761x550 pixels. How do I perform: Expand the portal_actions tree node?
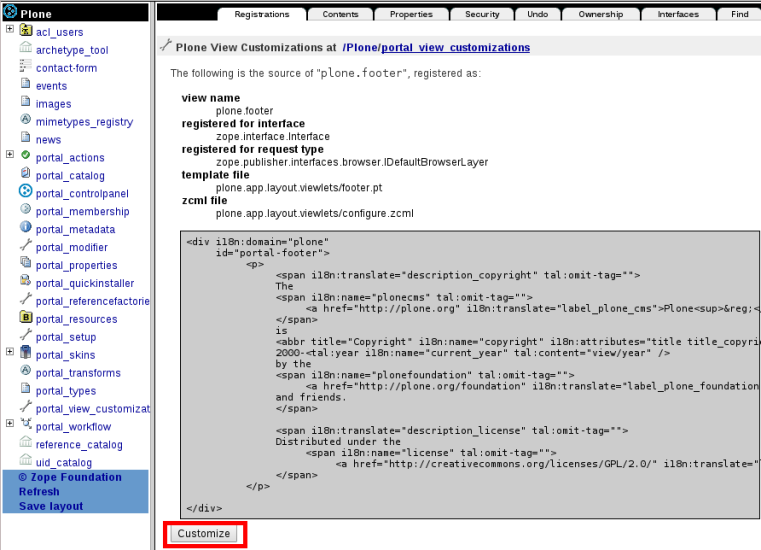coord(9,155)
